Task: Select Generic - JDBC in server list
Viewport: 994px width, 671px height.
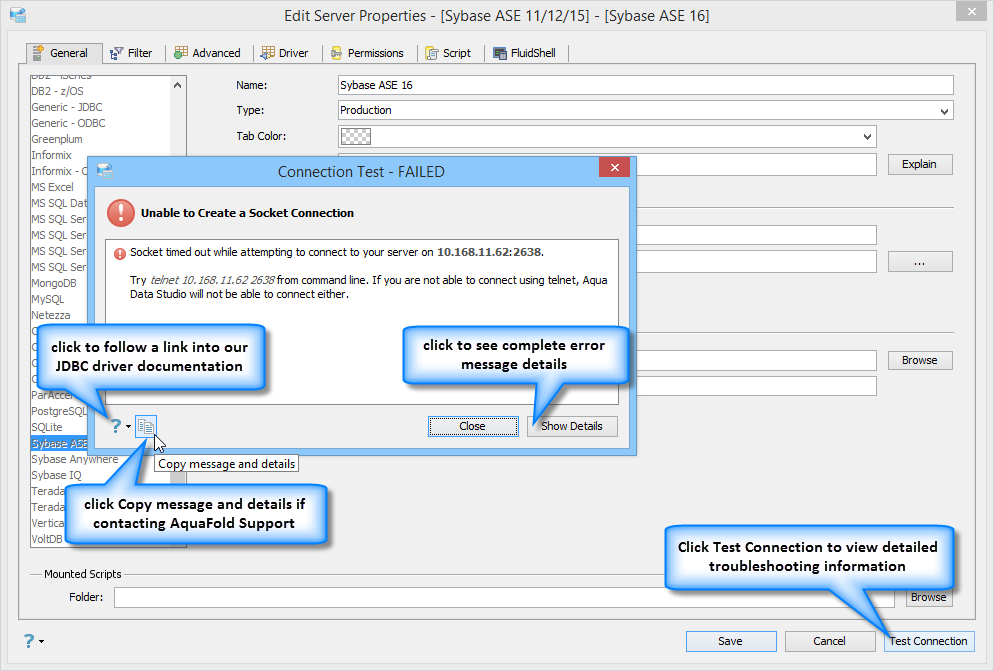Action: coord(67,107)
